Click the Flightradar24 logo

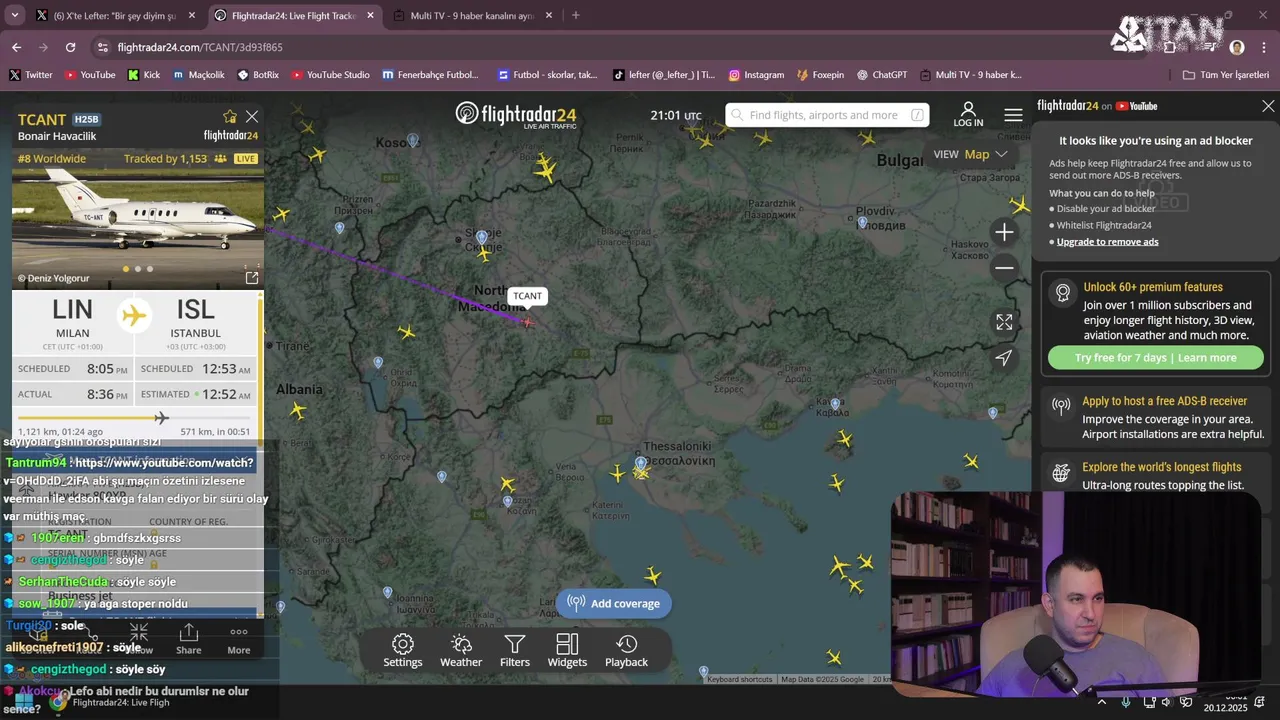tap(516, 114)
